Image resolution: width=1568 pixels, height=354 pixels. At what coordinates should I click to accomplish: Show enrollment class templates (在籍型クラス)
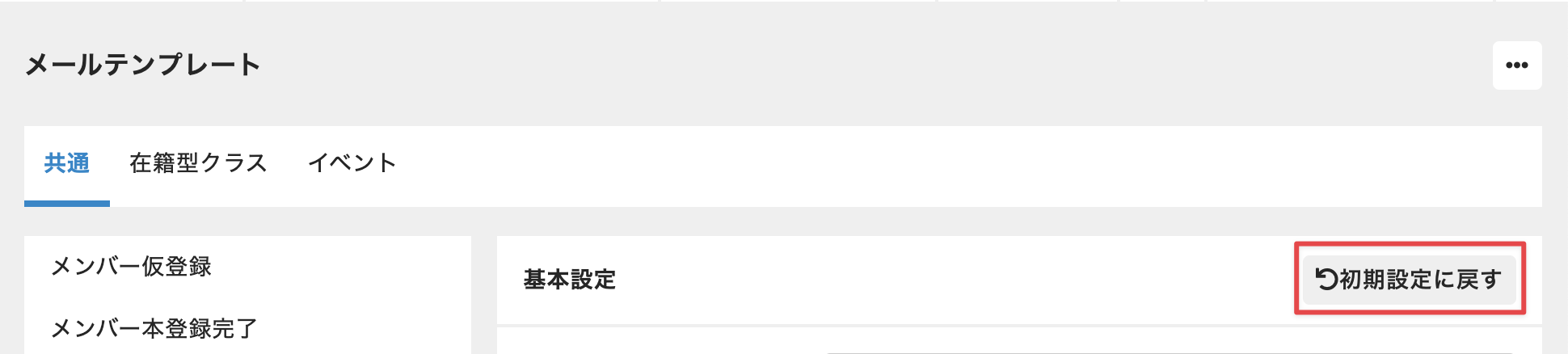198,164
